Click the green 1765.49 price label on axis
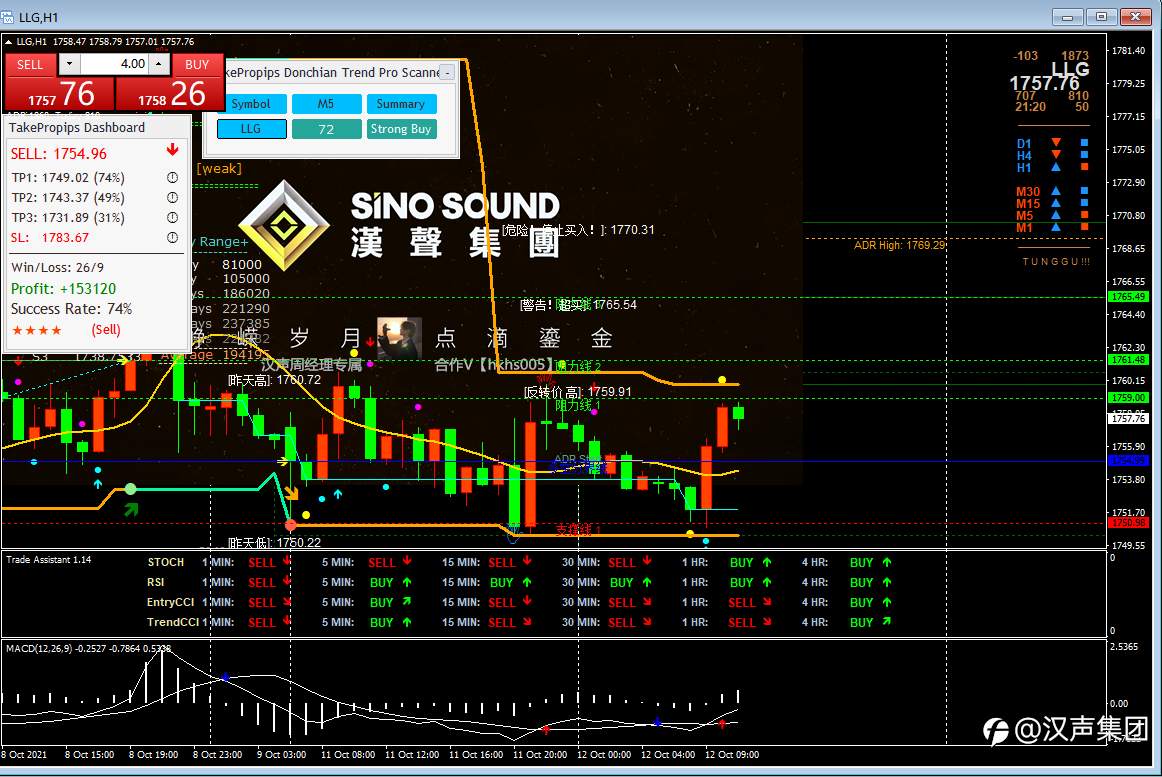 click(x=1128, y=297)
